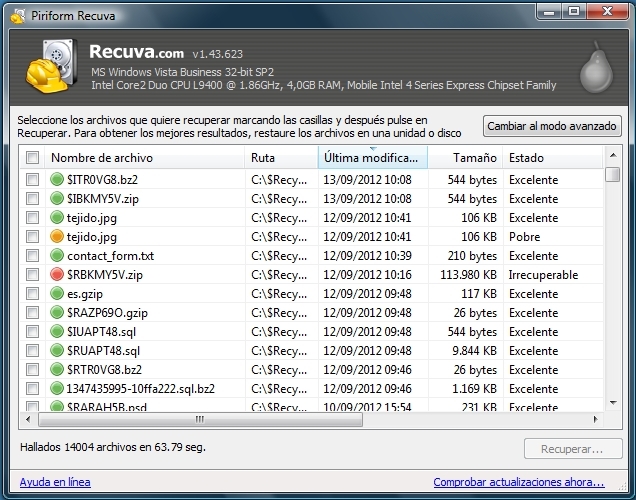
Task: Check the box for $RAZP69O.gzip
Action: (32, 313)
